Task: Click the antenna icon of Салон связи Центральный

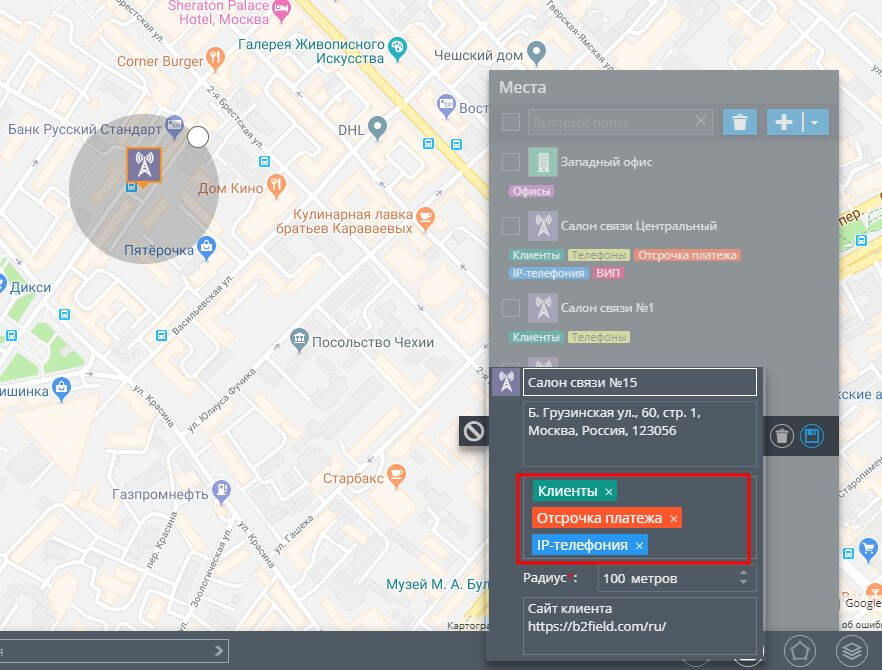Action: tap(543, 226)
